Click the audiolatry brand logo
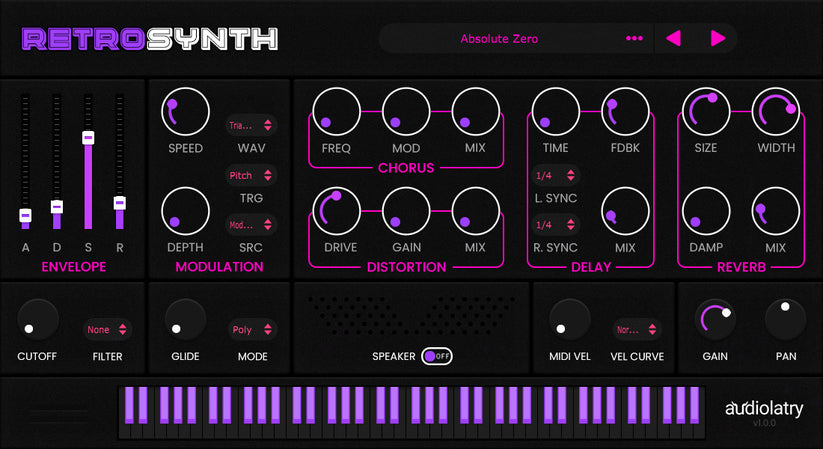823x449 pixels. point(764,409)
